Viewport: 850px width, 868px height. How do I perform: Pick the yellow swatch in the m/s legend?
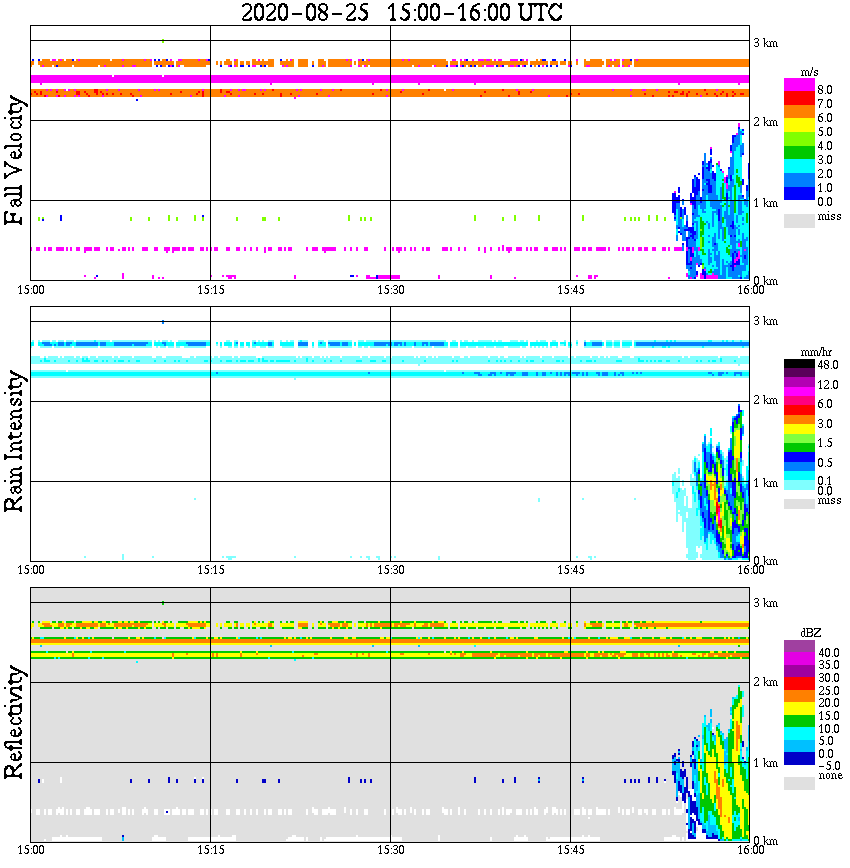point(799,125)
